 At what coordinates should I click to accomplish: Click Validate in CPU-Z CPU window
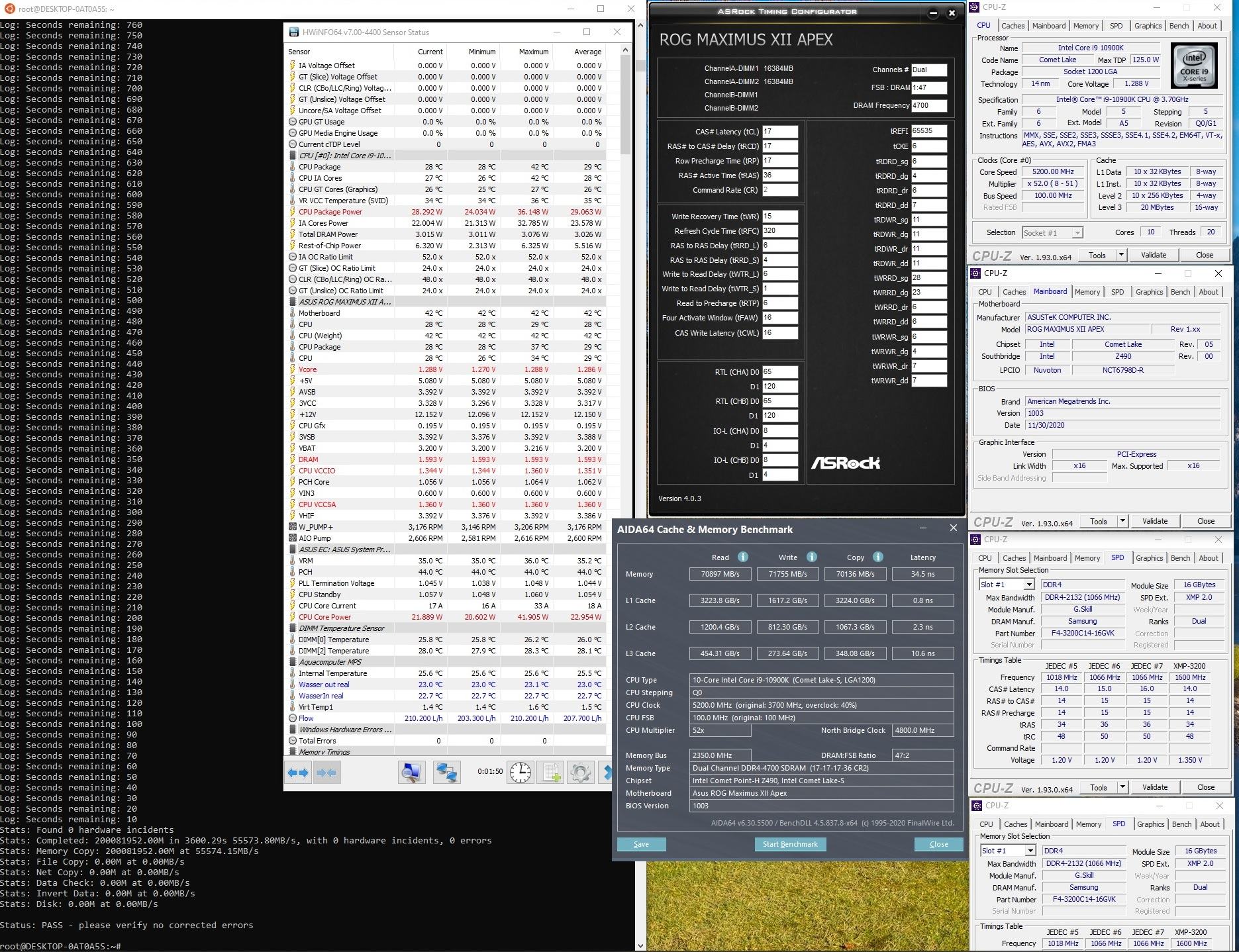(1153, 255)
